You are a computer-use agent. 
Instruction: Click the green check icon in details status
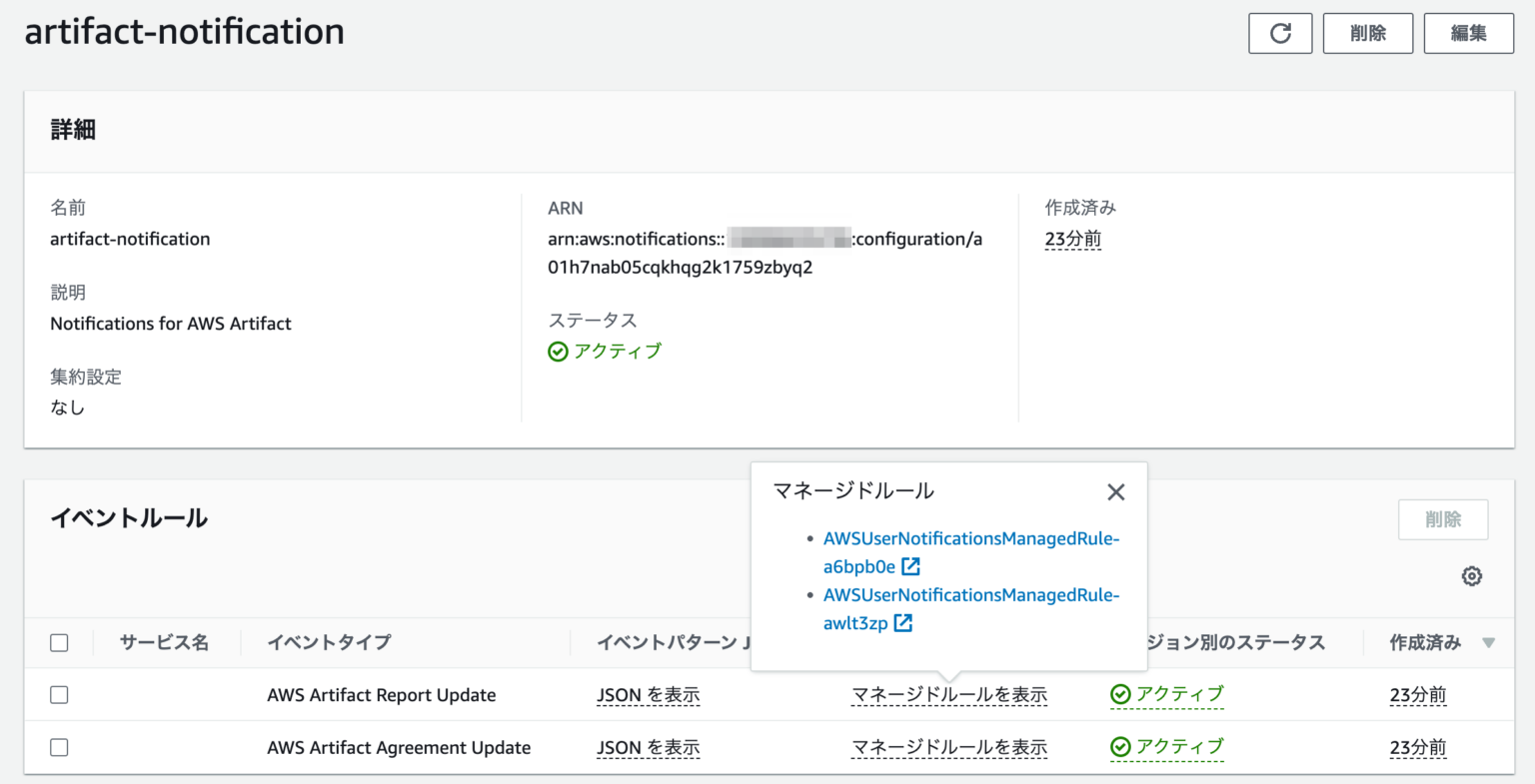tap(558, 352)
